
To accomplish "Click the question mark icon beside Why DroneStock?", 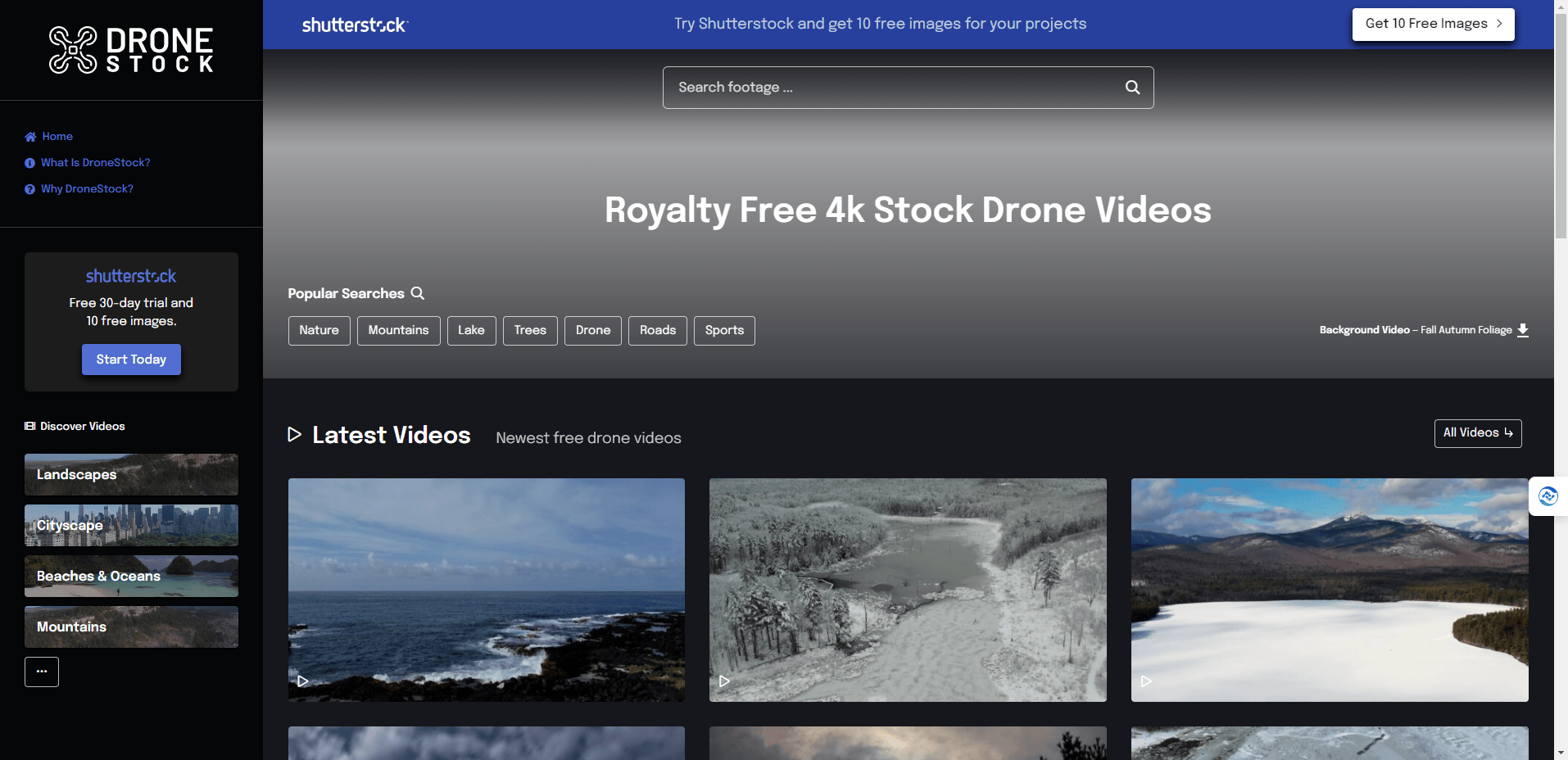I will [x=29, y=188].
